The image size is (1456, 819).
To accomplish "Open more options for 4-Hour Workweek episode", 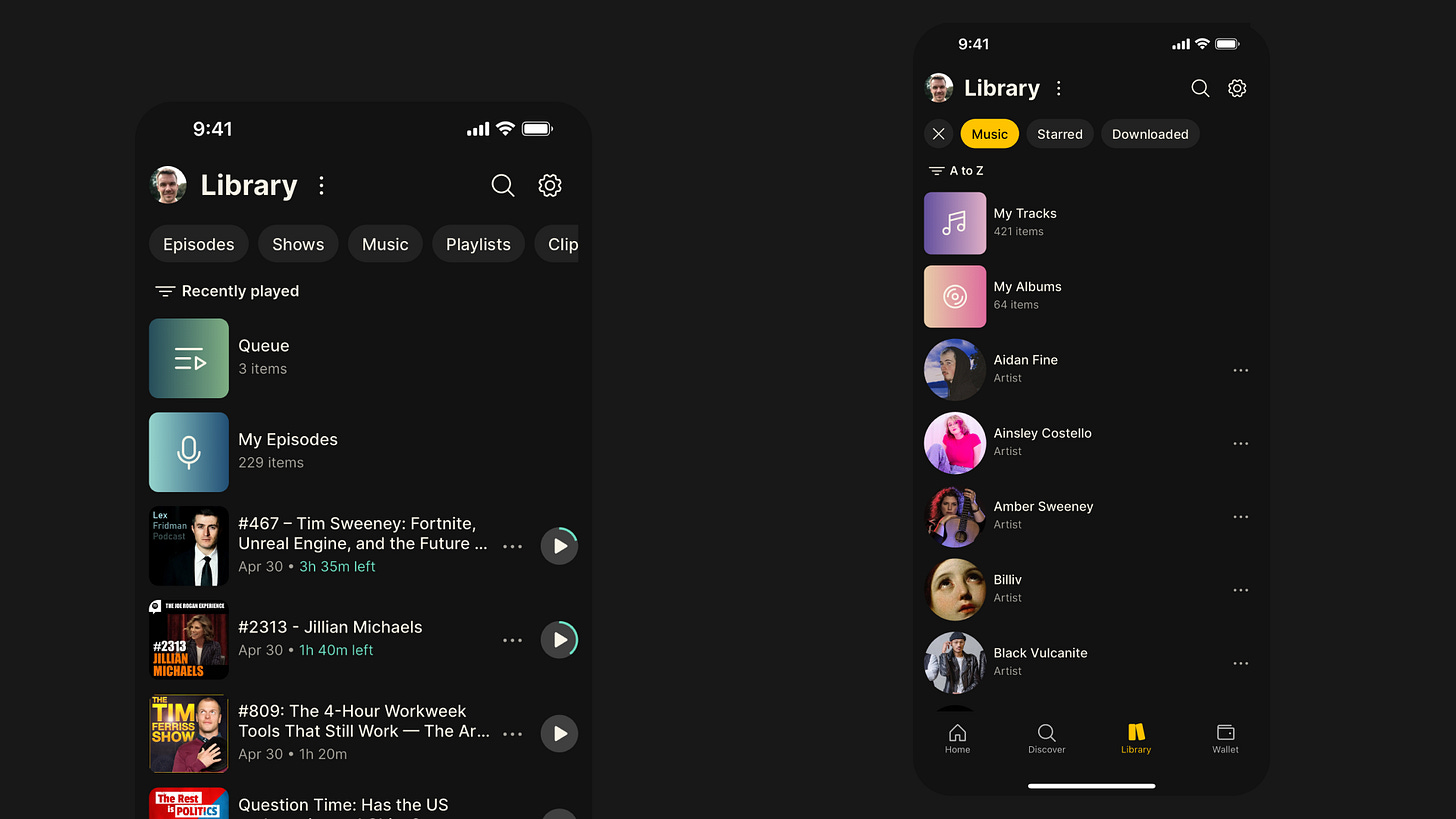I will tap(513, 733).
